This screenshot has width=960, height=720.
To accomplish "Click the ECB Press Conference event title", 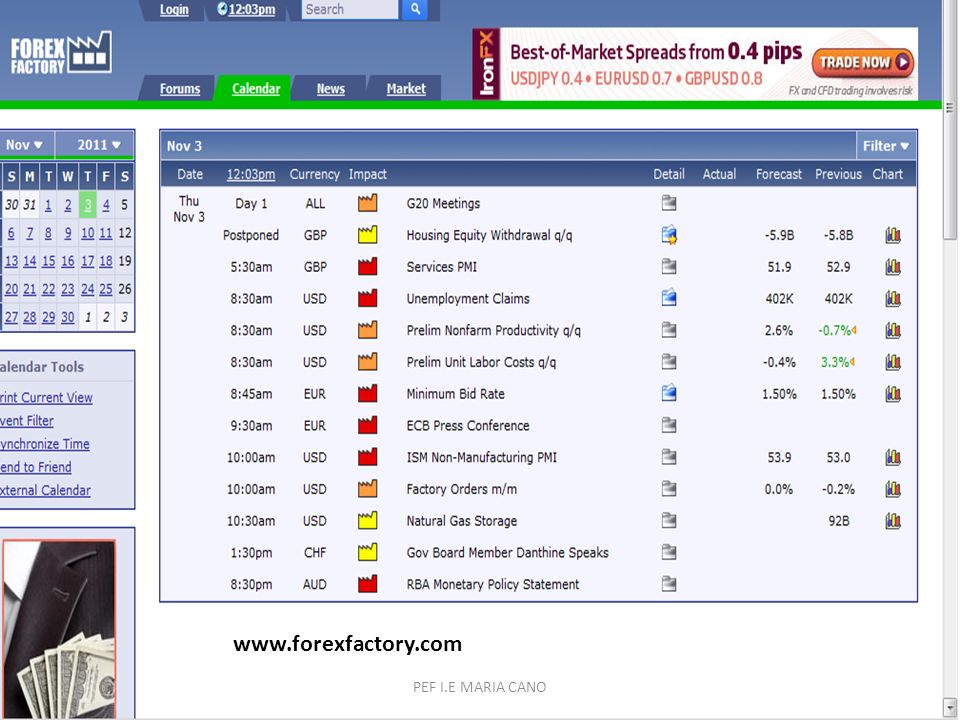I will click(468, 426).
